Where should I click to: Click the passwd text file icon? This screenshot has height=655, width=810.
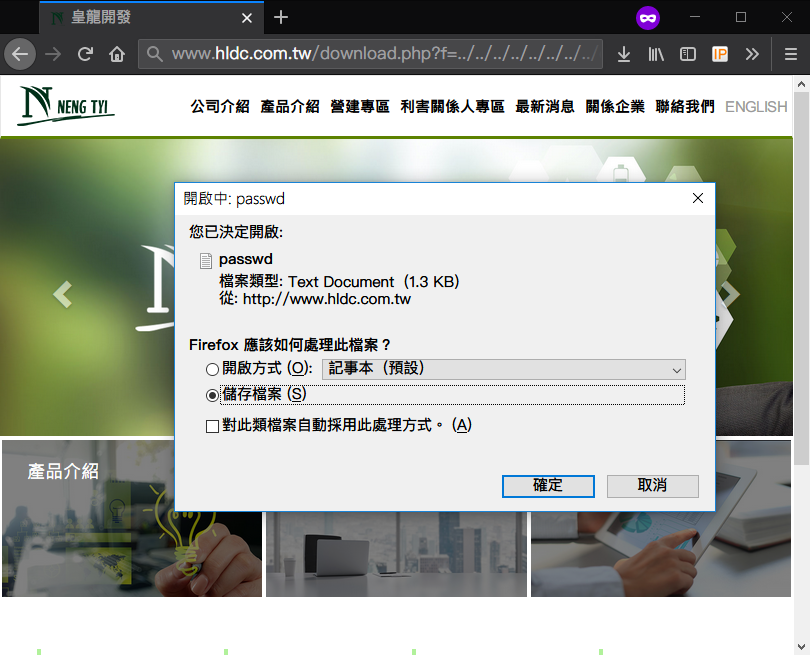206,261
